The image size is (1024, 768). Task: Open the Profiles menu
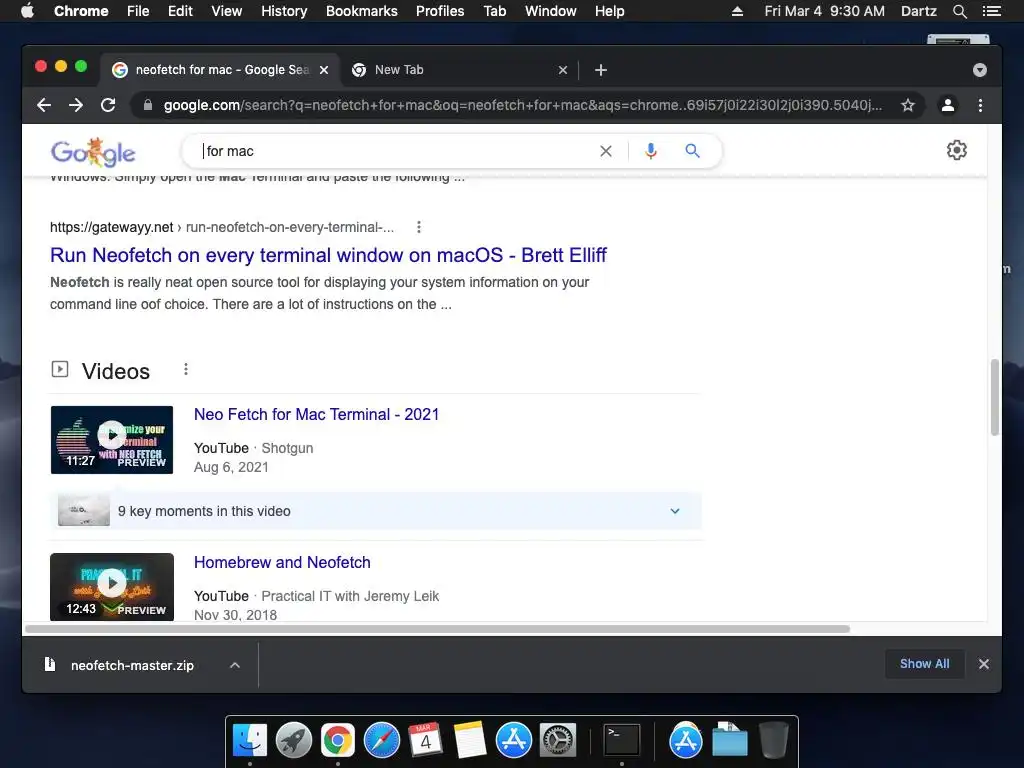(x=440, y=11)
